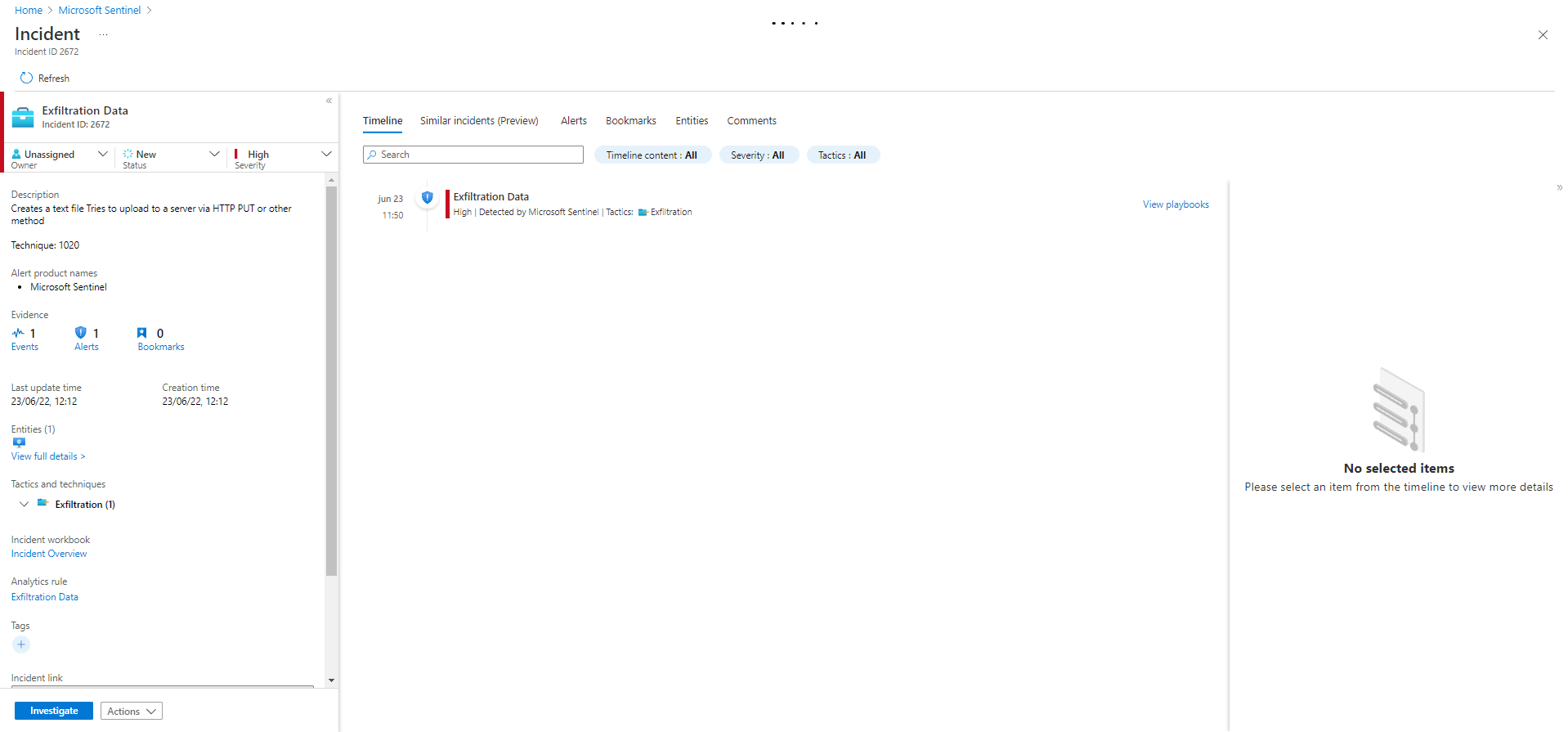Open Similar incidents (Preview) tab
The height and width of the screenshot is (732, 1568).
pyautogui.click(x=479, y=121)
